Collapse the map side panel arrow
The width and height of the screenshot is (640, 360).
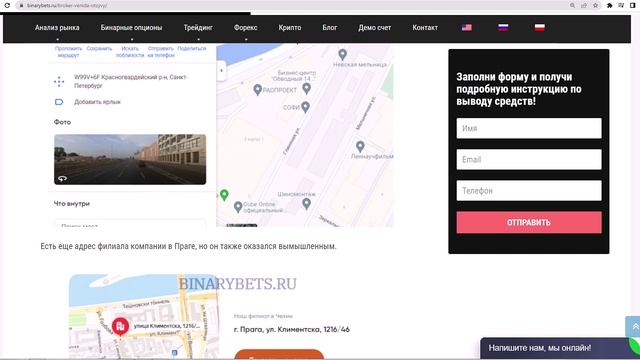221,71
